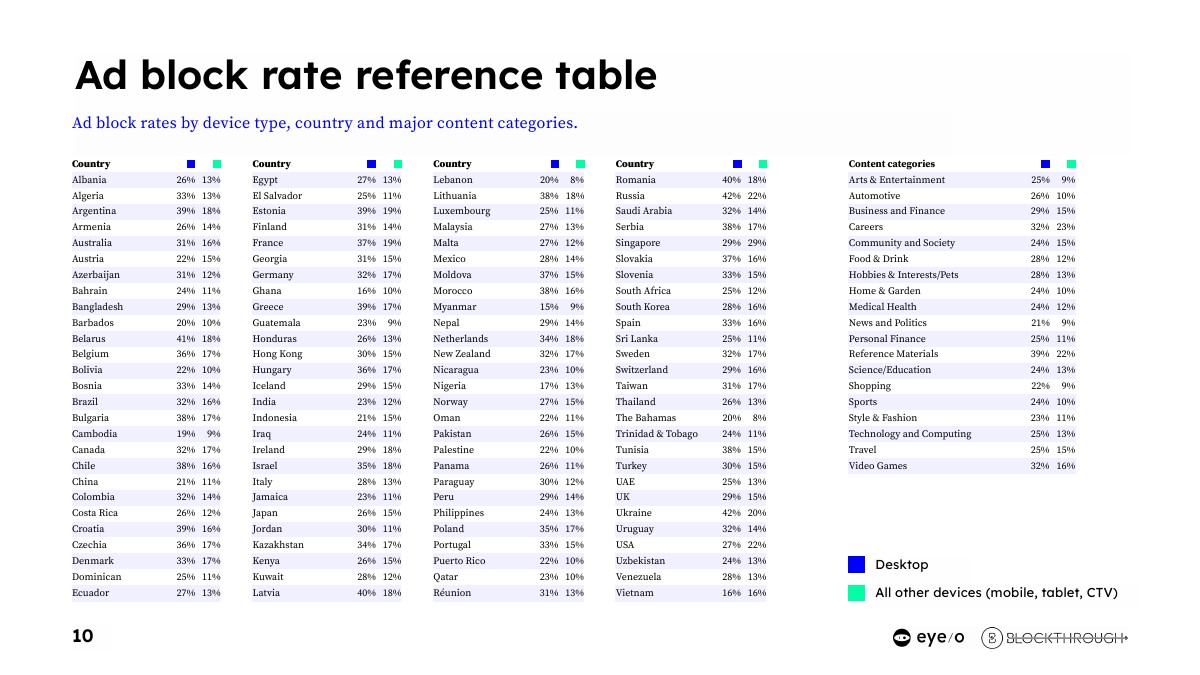This screenshot has width=1200, height=675.
Task: Click the Content categories column header
Action: pyautogui.click(x=891, y=164)
